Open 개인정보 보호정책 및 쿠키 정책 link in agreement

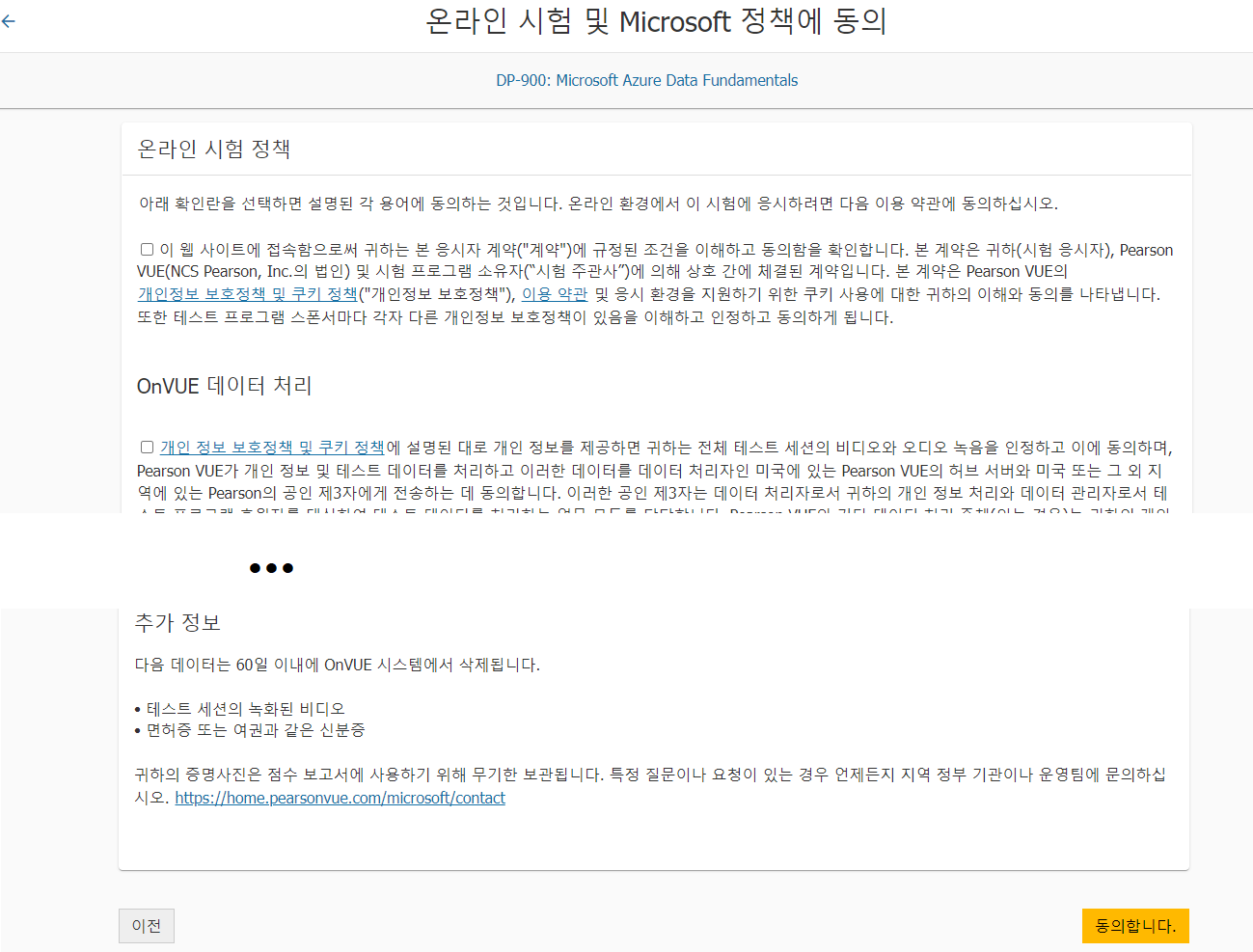point(247,294)
